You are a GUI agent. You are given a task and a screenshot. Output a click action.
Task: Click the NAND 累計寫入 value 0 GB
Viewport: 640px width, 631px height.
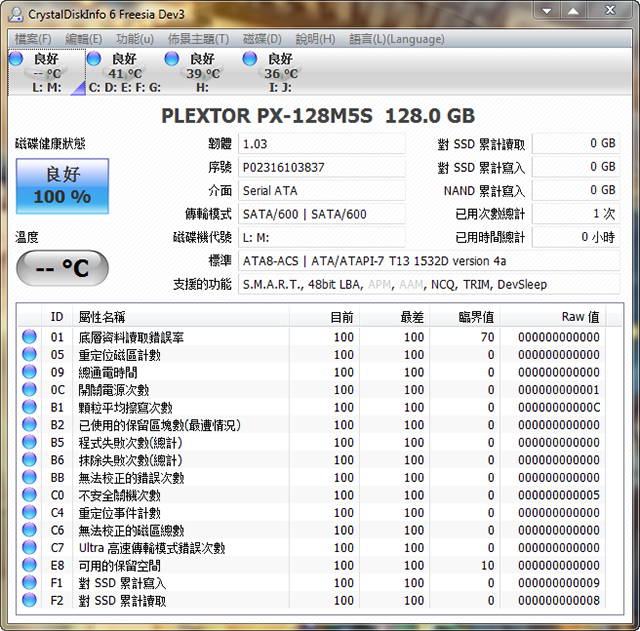click(x=576, y=191)
